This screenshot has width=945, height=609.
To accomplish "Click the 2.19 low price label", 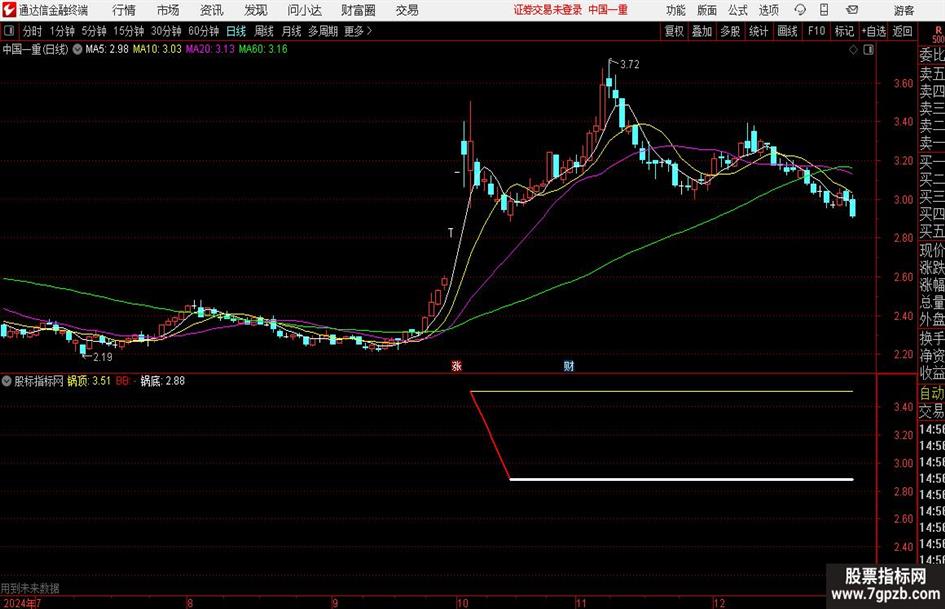I will click(102, 357).
